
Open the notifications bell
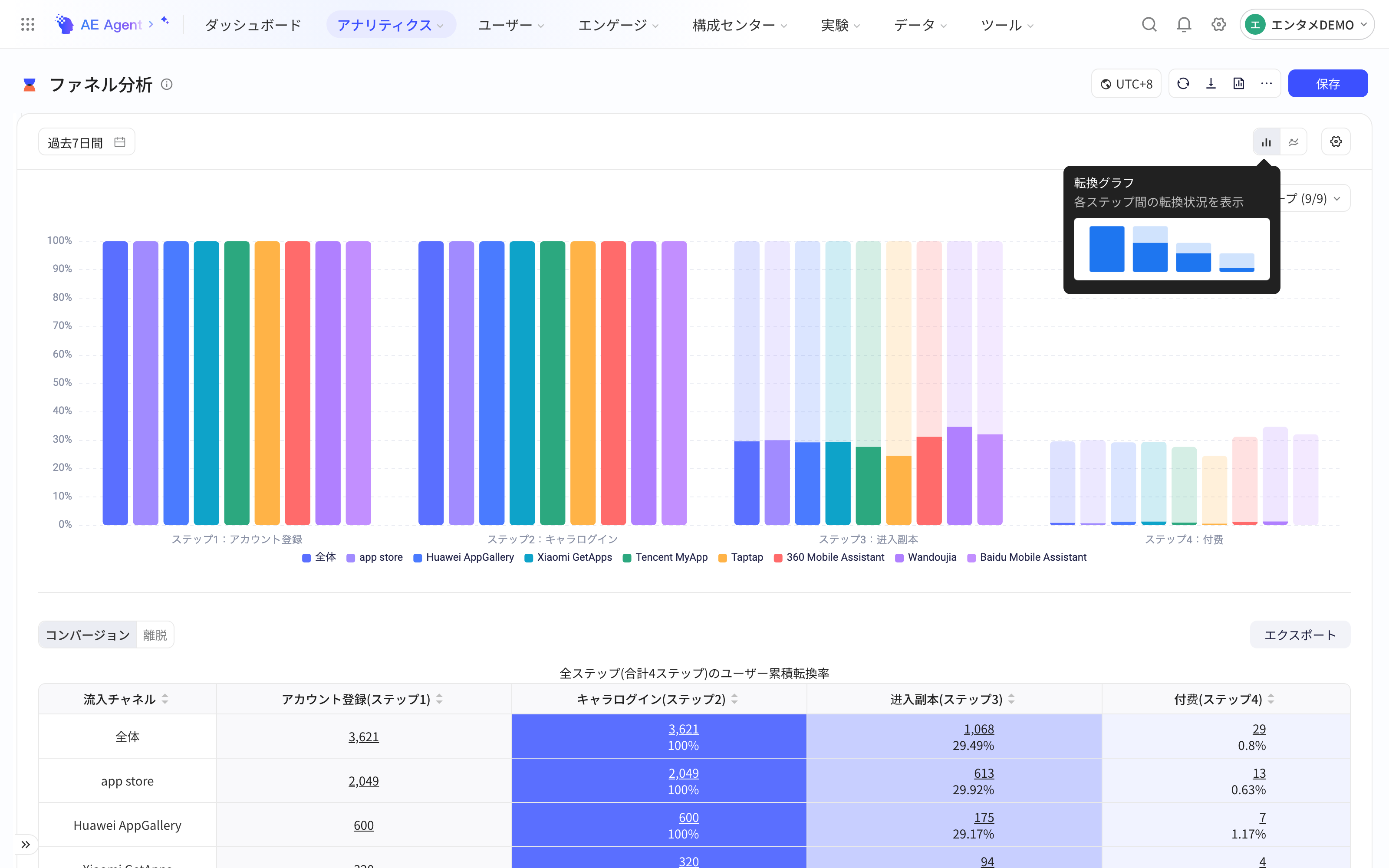[1184, 24]
